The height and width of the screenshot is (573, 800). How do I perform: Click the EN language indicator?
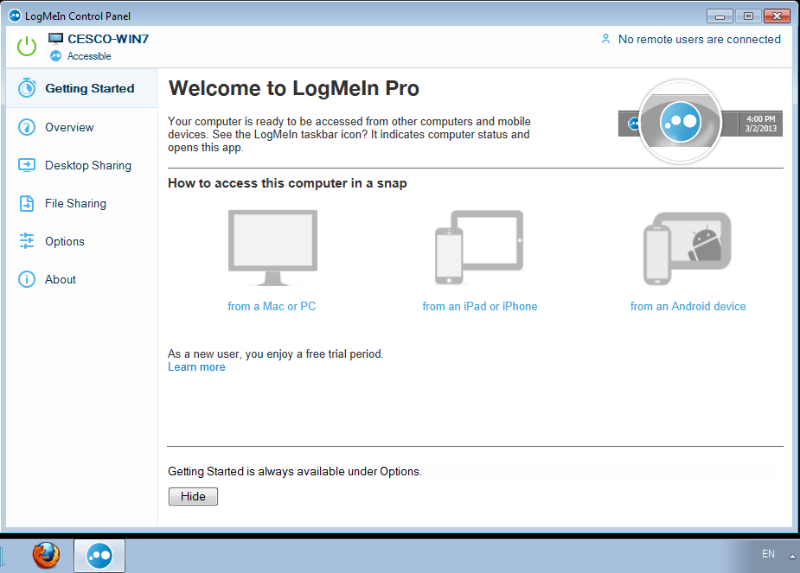768,554
